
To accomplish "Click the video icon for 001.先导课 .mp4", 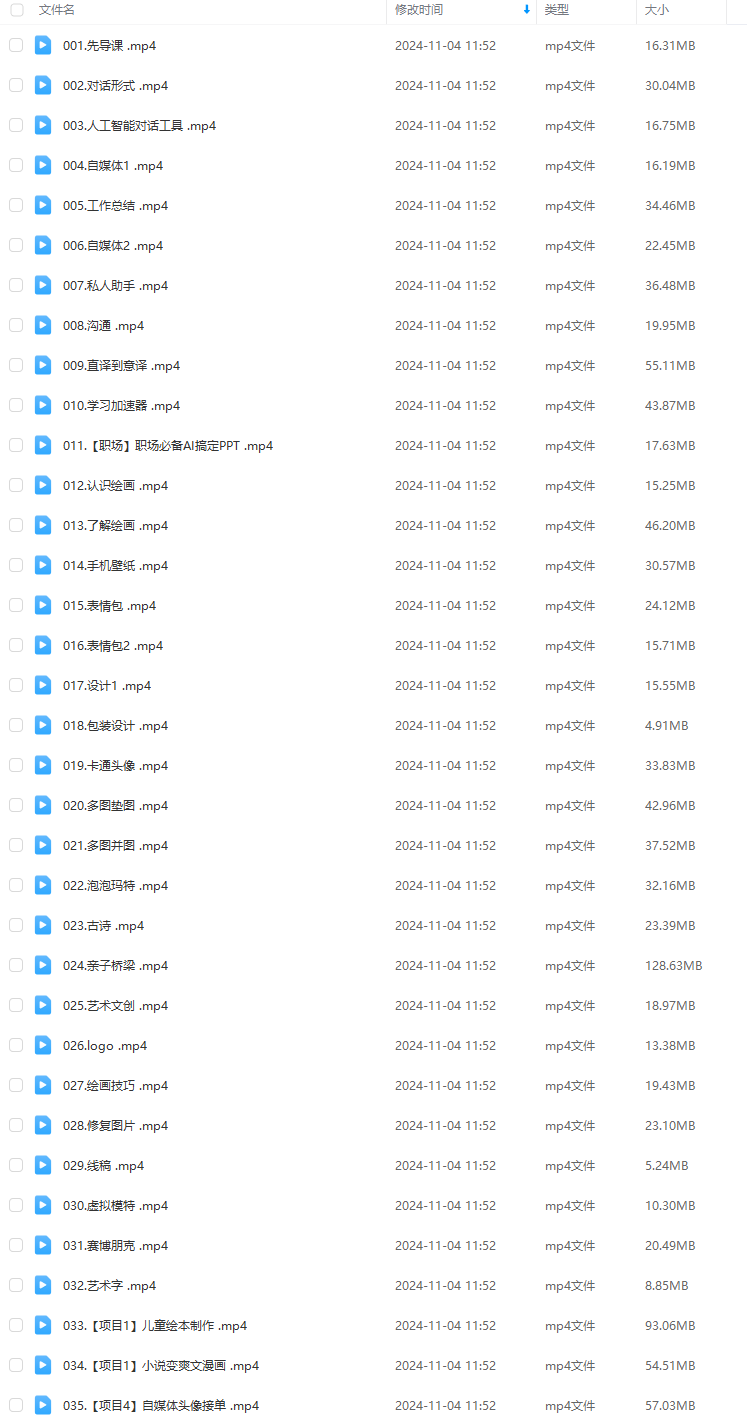I will pyautogui.click(x=43, y=45).
